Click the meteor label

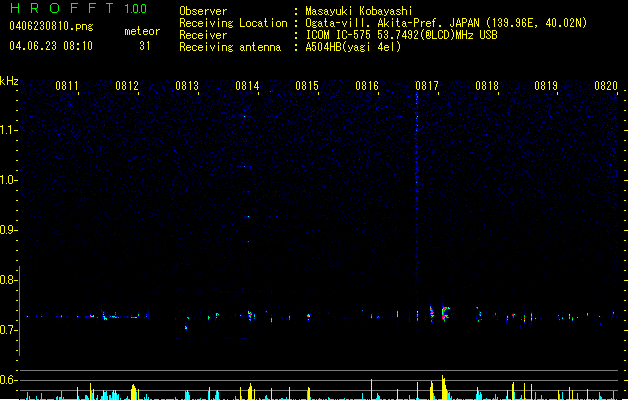pyautogui.click(x=142, y=31)
